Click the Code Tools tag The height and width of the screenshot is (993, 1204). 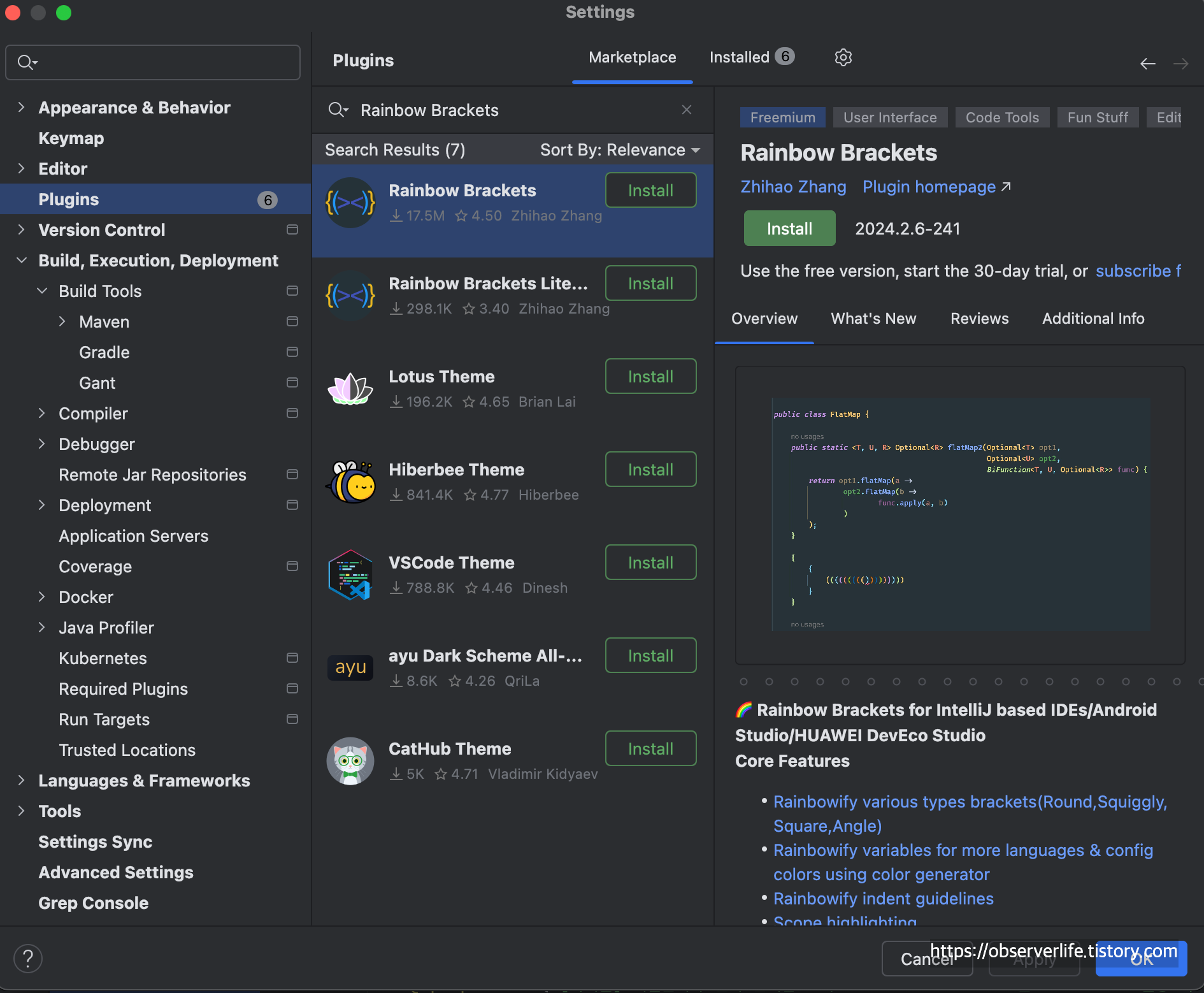pos(1002,117)
